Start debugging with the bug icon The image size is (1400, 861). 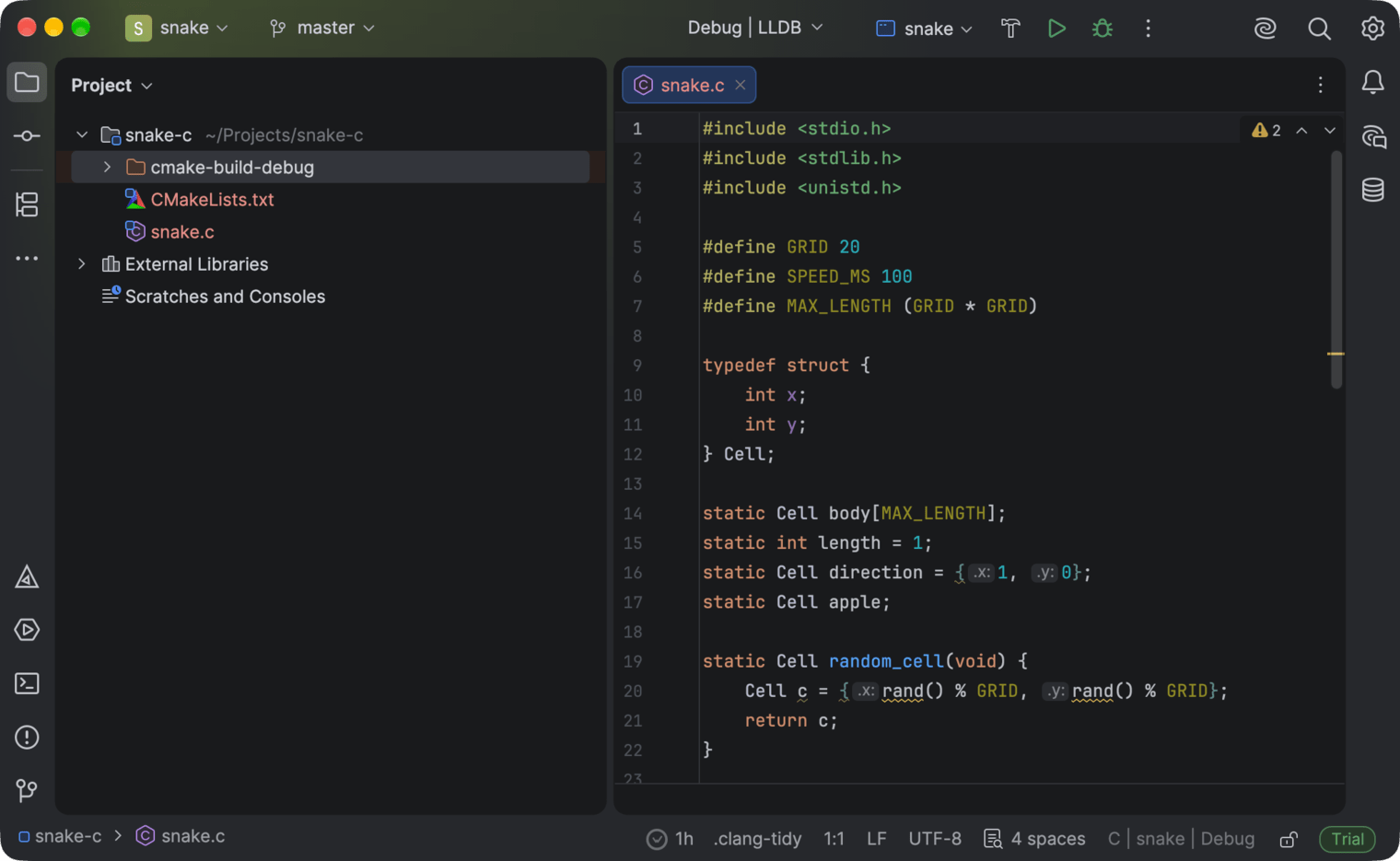(x=1102, y=29)
